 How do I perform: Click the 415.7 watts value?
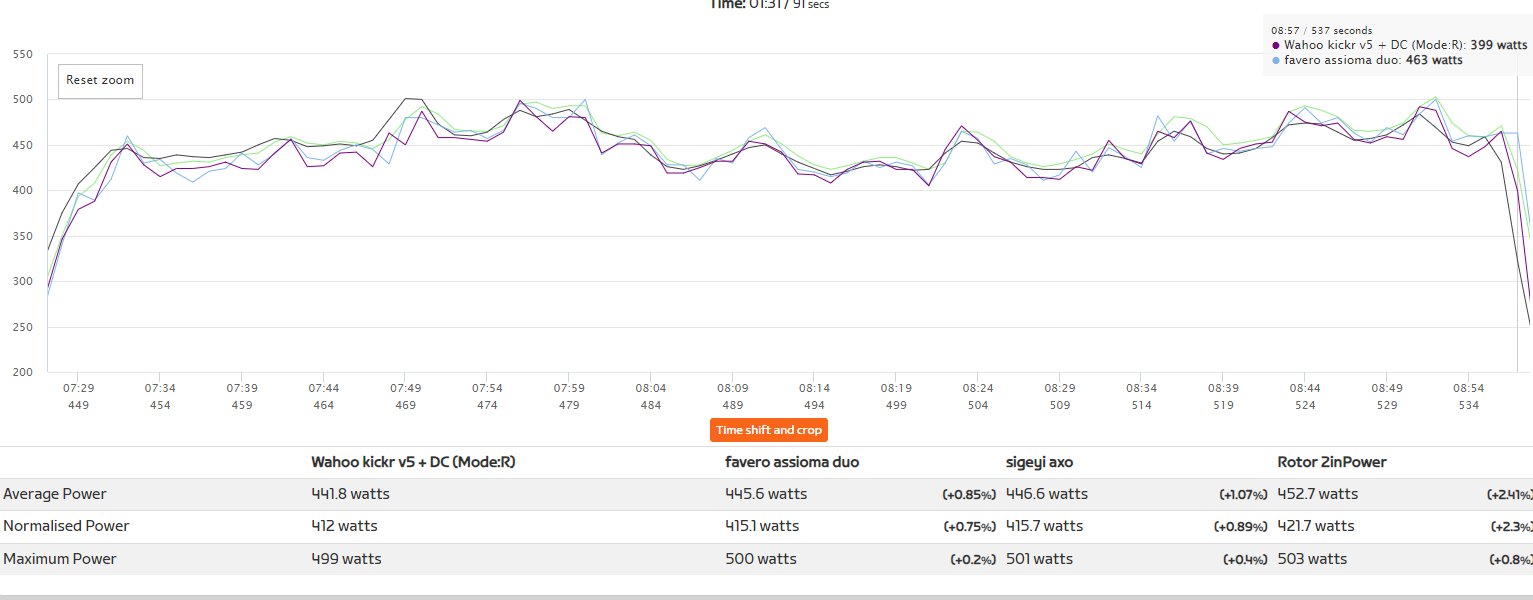[x=1044, y=526]
